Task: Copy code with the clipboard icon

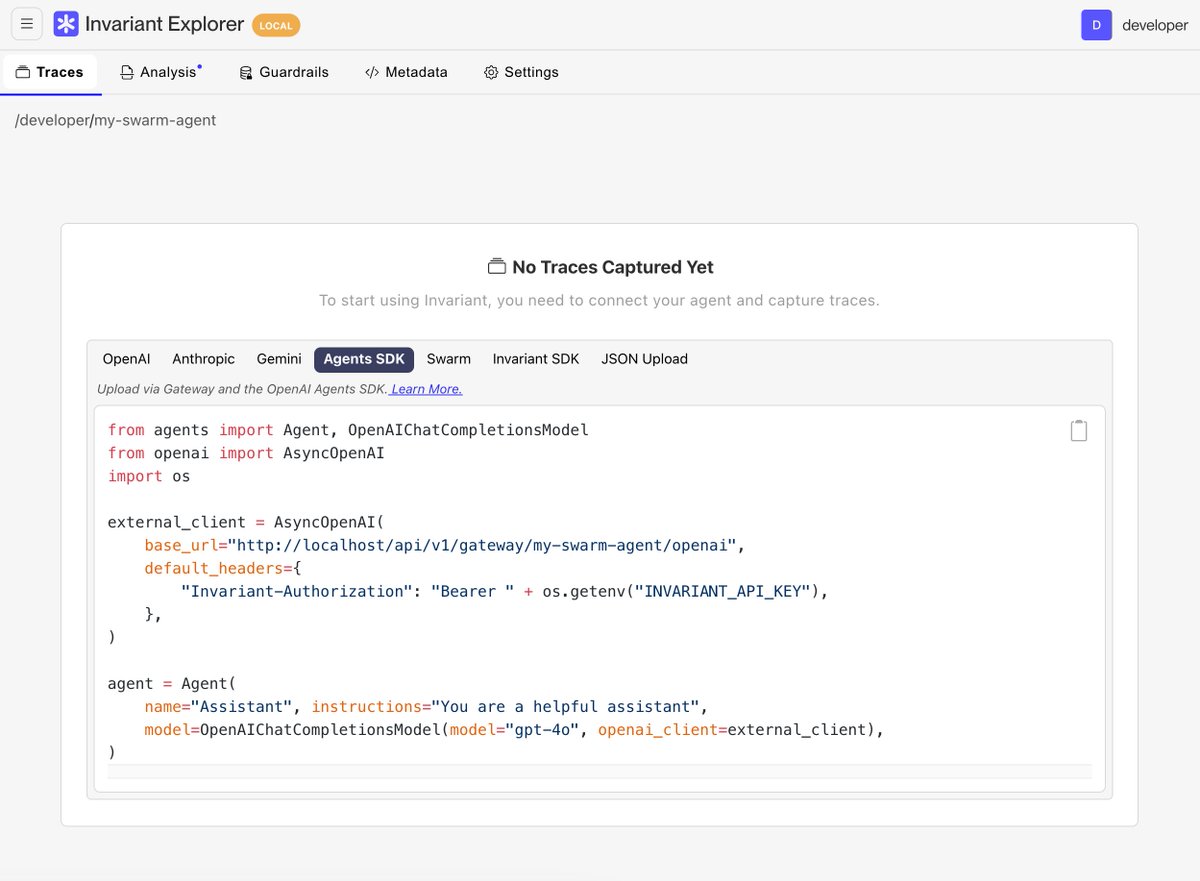Action: (x=1079, y=430)
